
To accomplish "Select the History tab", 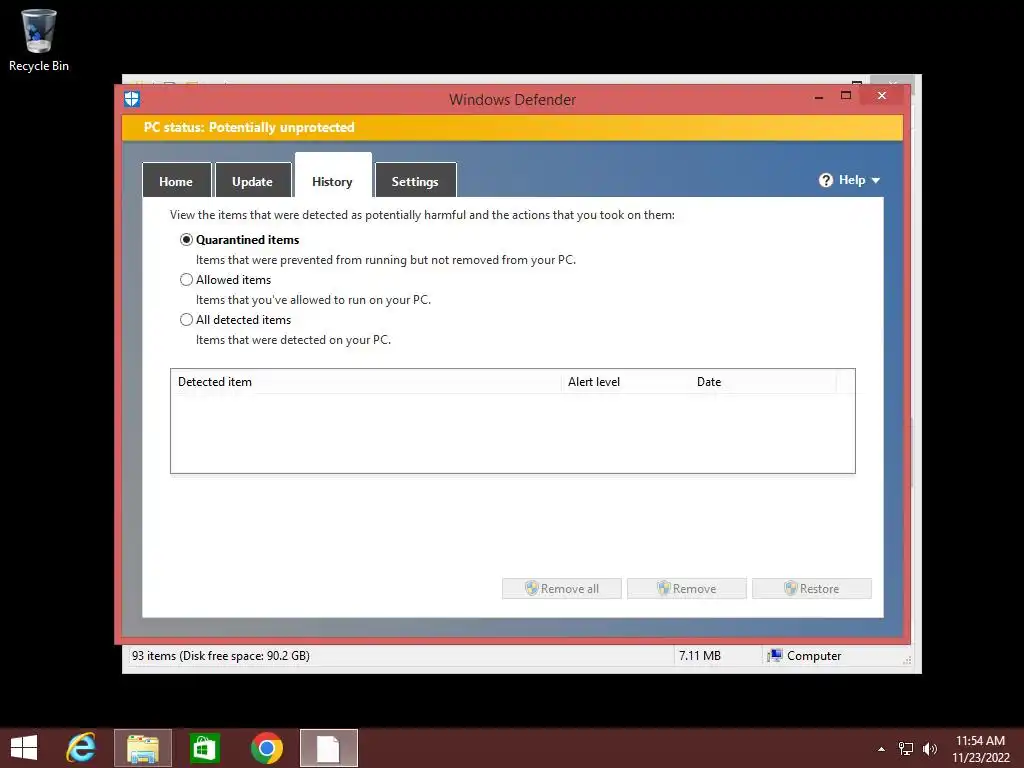I will [333, 176].
